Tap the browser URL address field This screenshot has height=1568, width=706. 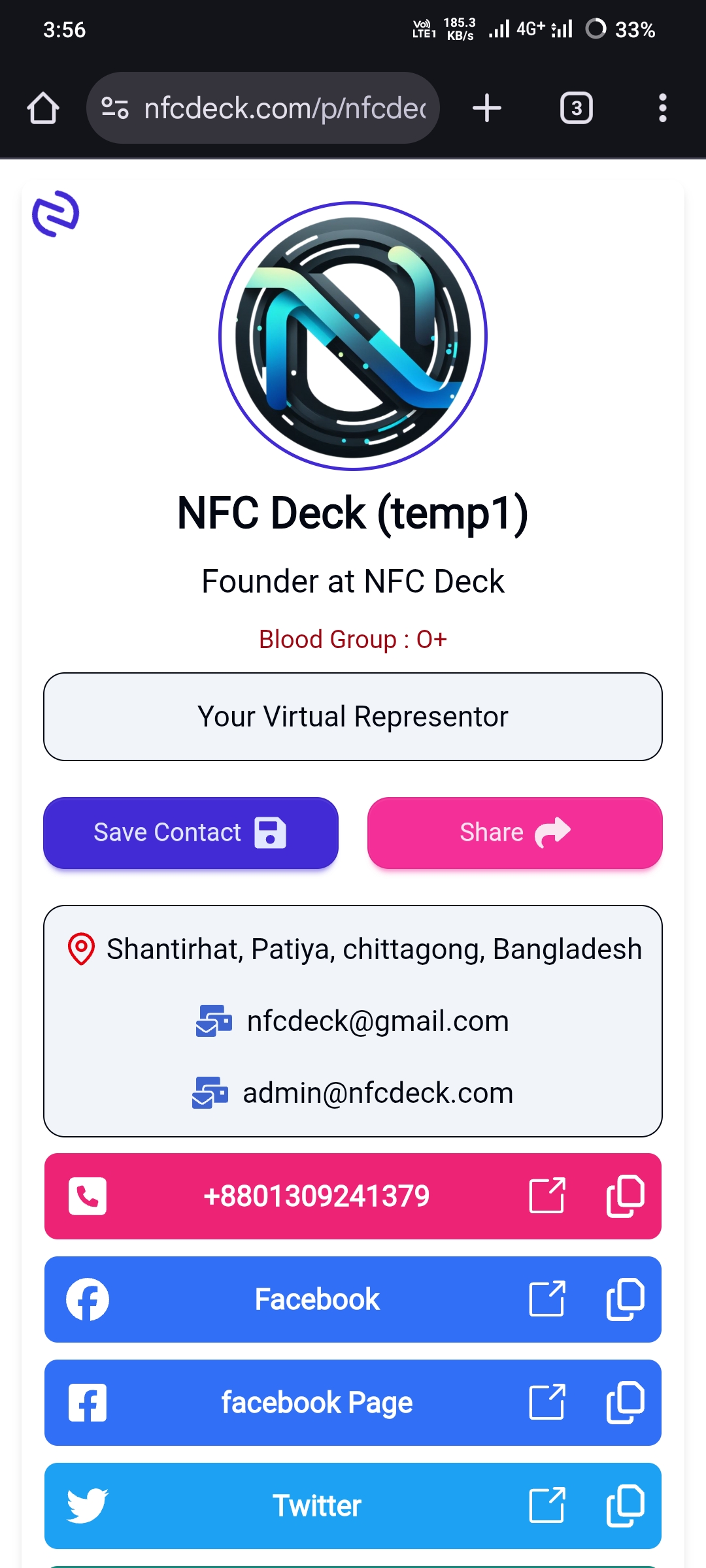[x=284, y=108]
